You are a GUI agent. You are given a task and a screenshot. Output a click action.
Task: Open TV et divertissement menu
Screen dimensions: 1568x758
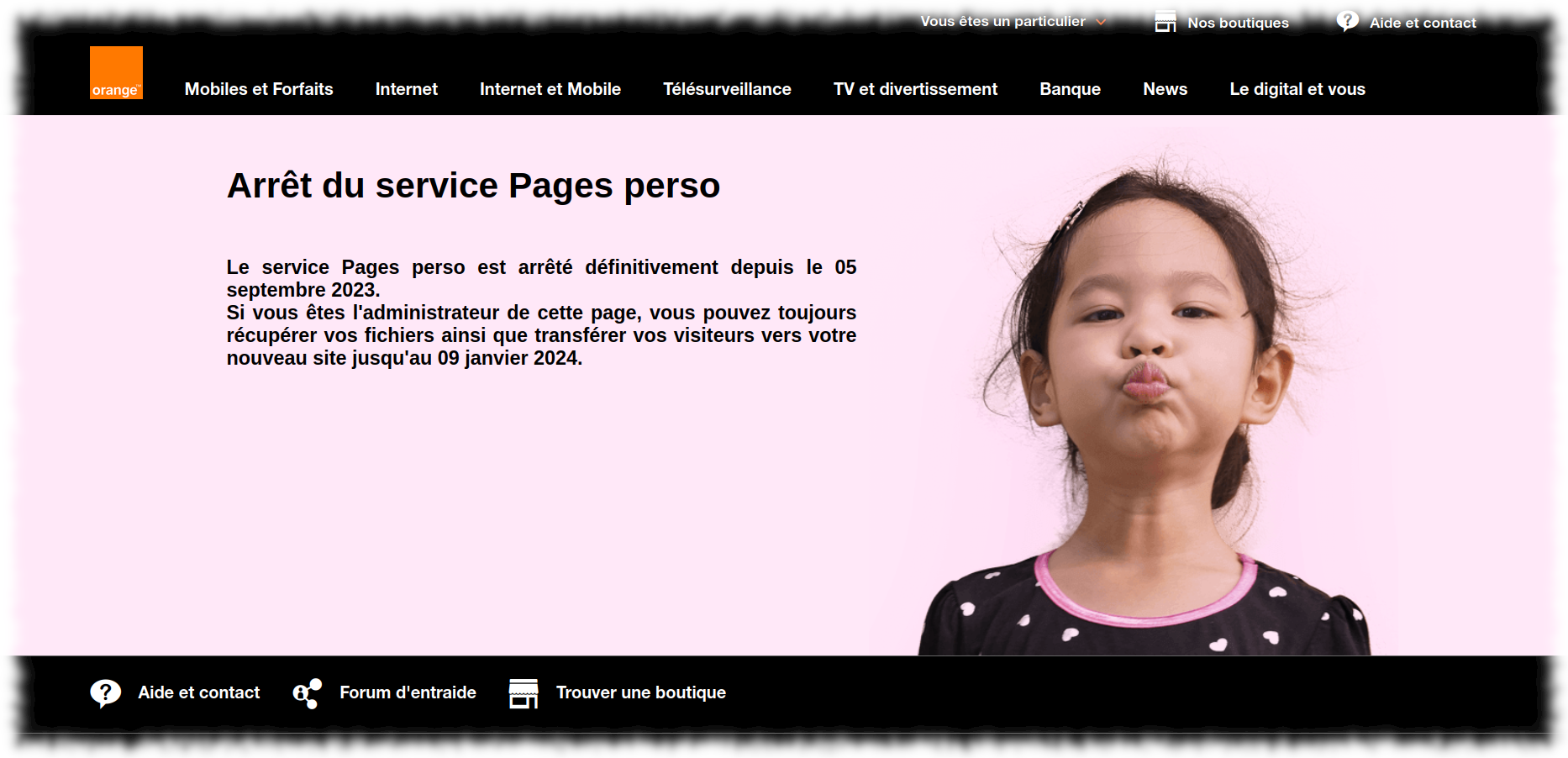pyautogui.click(x=915, y=89)
